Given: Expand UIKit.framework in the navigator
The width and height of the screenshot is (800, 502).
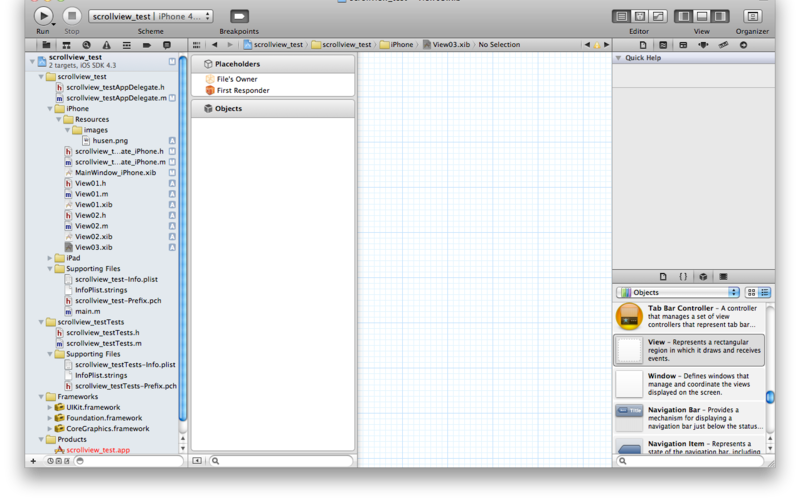Looking at the screenshot, I should (x=50, y=407).
